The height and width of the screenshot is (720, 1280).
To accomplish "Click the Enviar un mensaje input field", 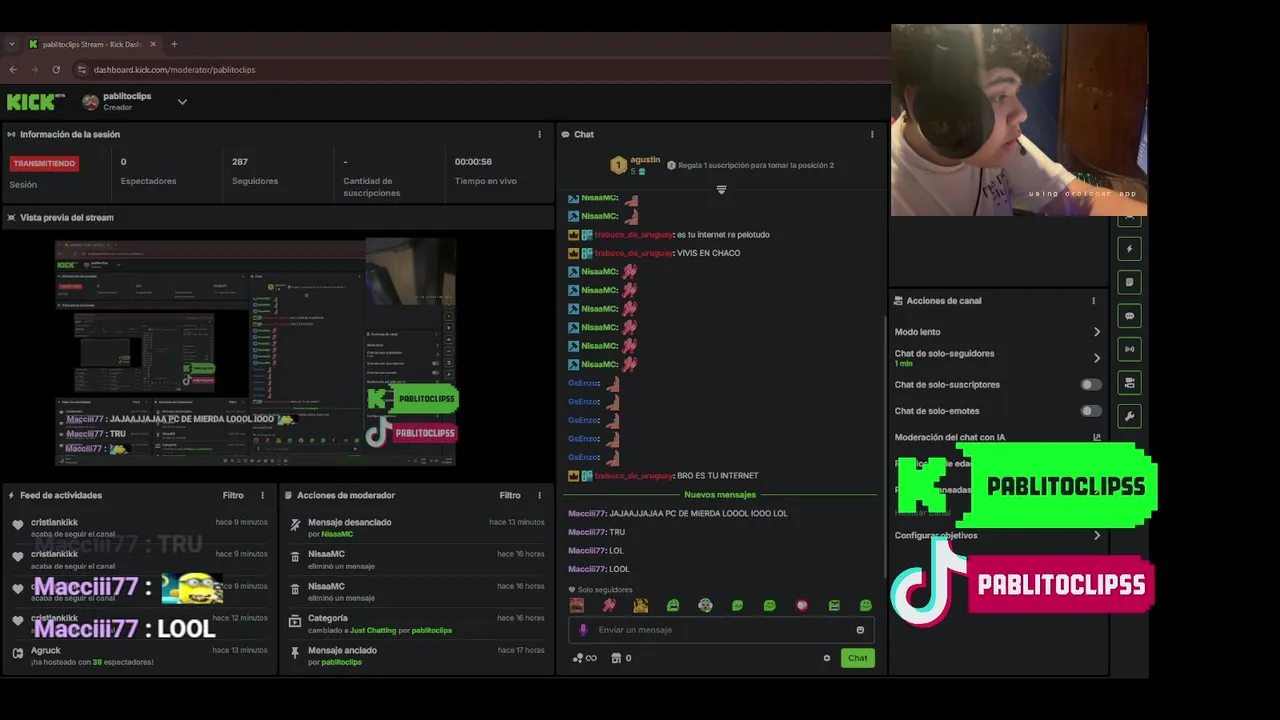I will pos(721,630).
